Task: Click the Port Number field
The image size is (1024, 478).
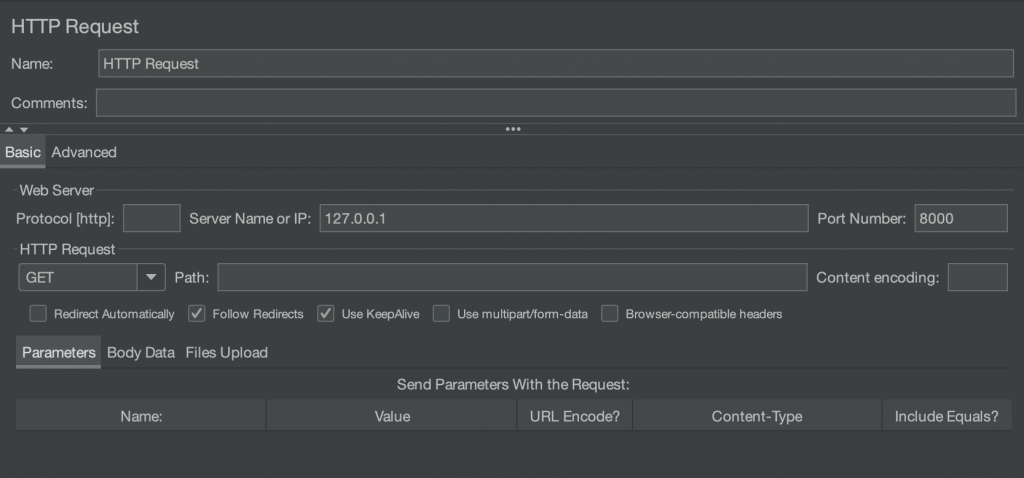Action: click(960, 218)
